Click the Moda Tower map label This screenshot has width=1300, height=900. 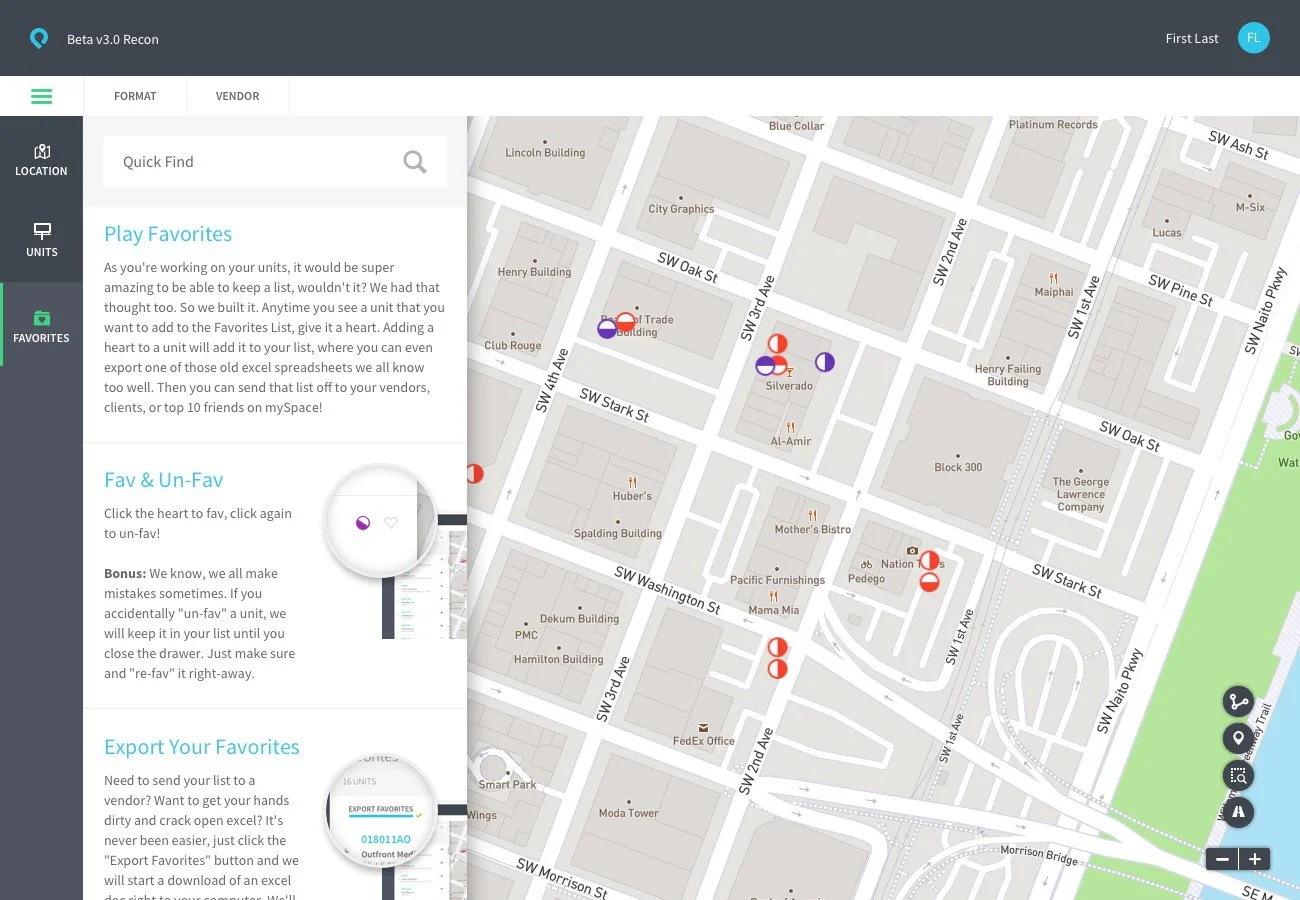(629, 813)
